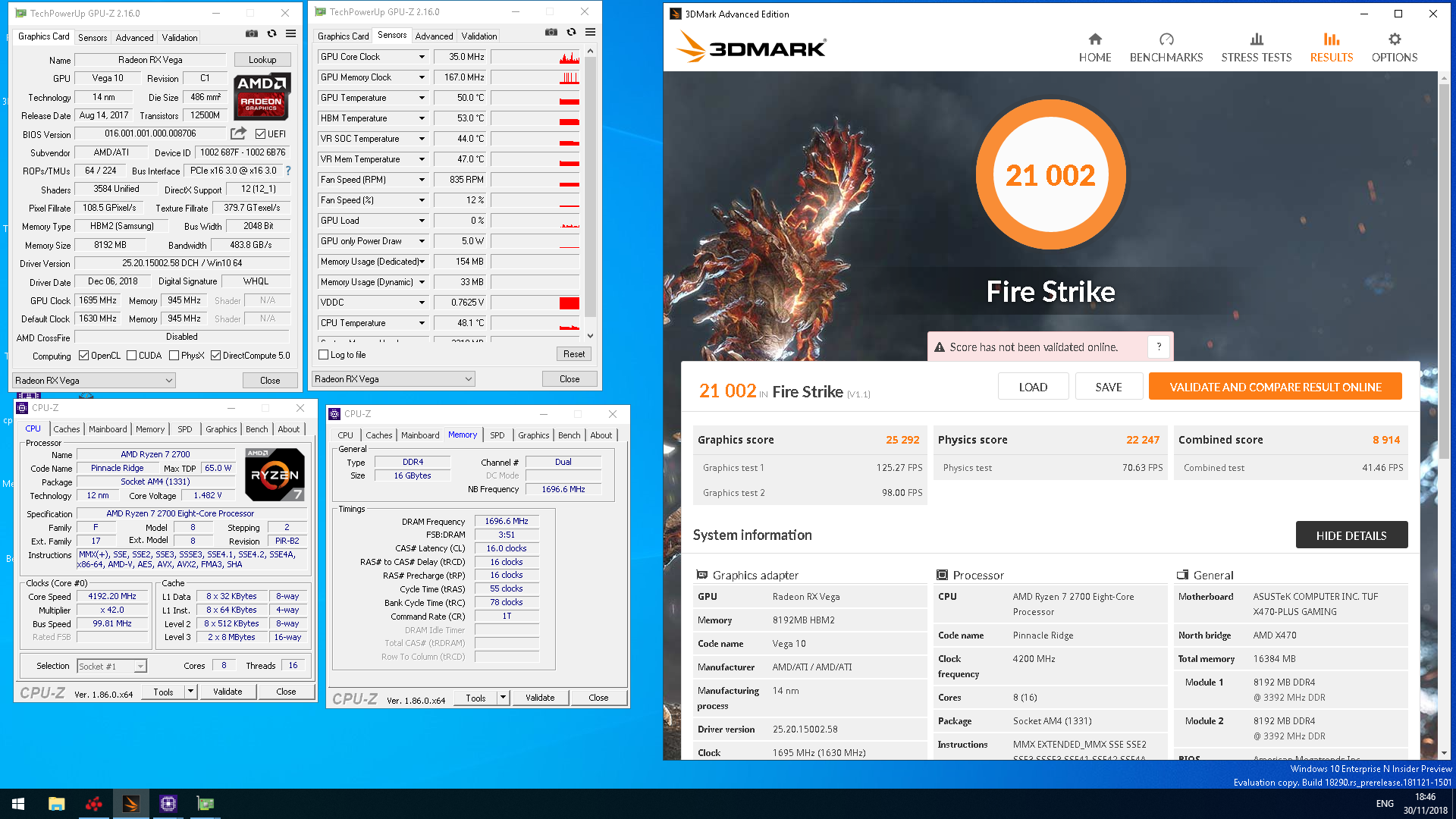This screenshot has height=819, width=1456.
Task: Click the Reset button in GPU-Z Sensors
Action: 574,354
